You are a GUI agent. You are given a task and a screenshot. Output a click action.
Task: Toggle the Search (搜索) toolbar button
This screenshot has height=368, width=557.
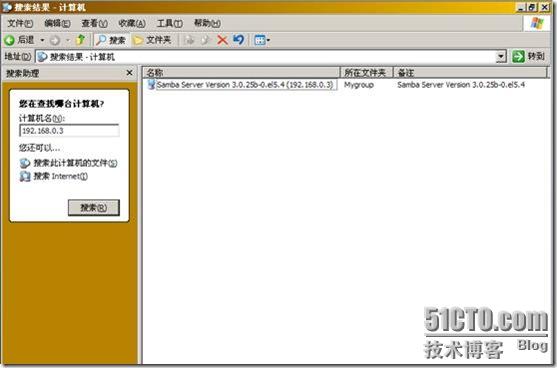click(111, 40)
